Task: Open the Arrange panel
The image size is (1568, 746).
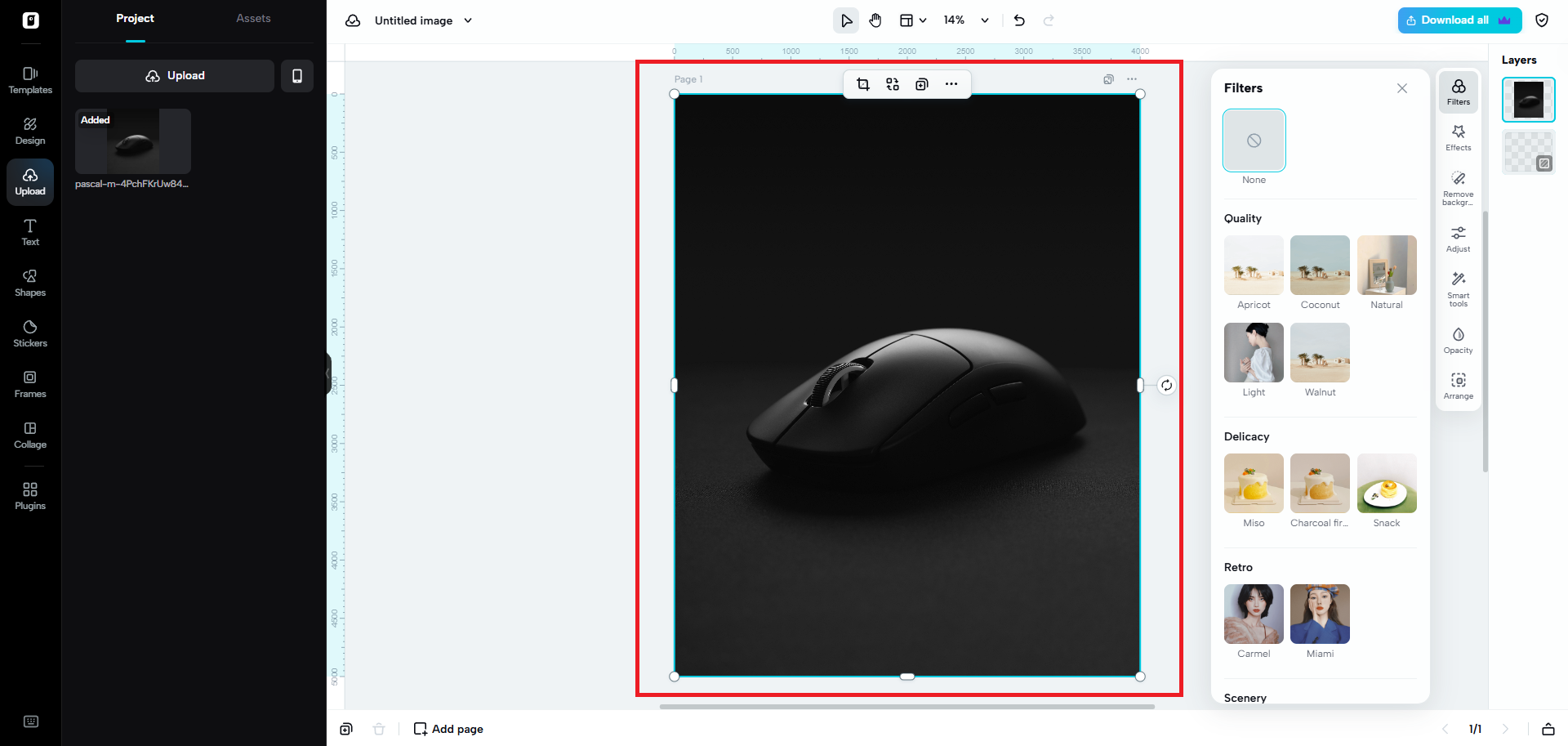Action: (1458, 384)
